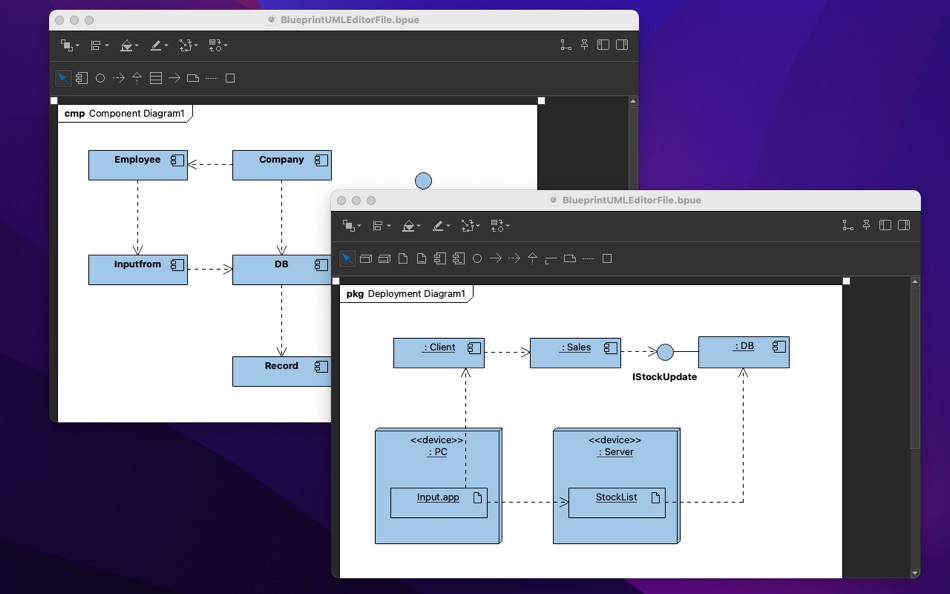Screen dimensions: 950x594
Task: Click the '<<device>> : Server' node title
Action: click(x=615, y=446)
